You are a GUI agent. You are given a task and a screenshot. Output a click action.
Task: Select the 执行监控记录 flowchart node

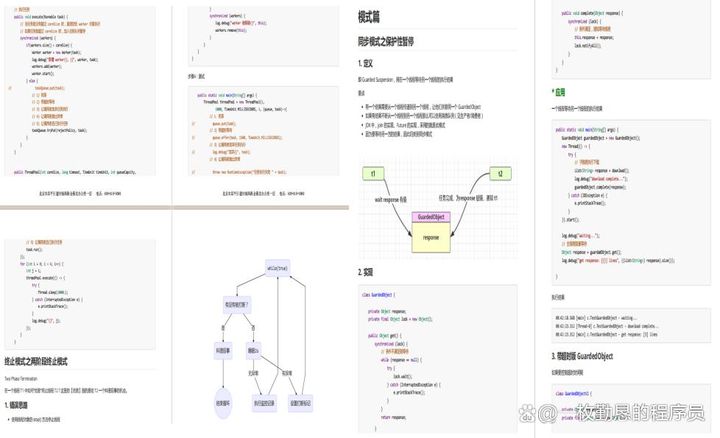point(264,403)
